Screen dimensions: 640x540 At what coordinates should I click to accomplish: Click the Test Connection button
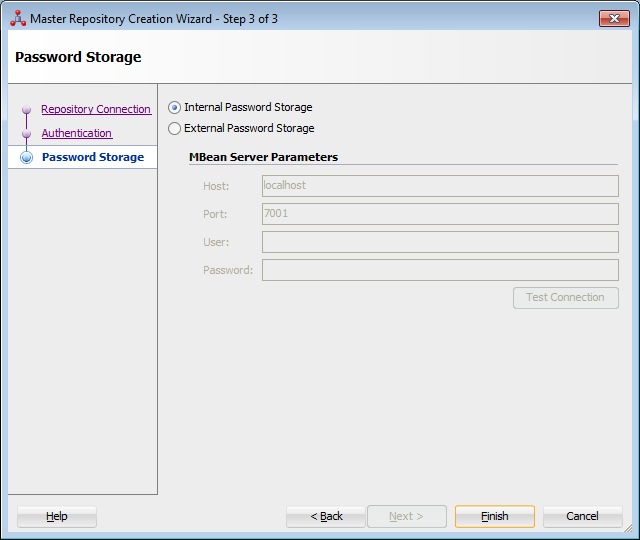point(566,298)
